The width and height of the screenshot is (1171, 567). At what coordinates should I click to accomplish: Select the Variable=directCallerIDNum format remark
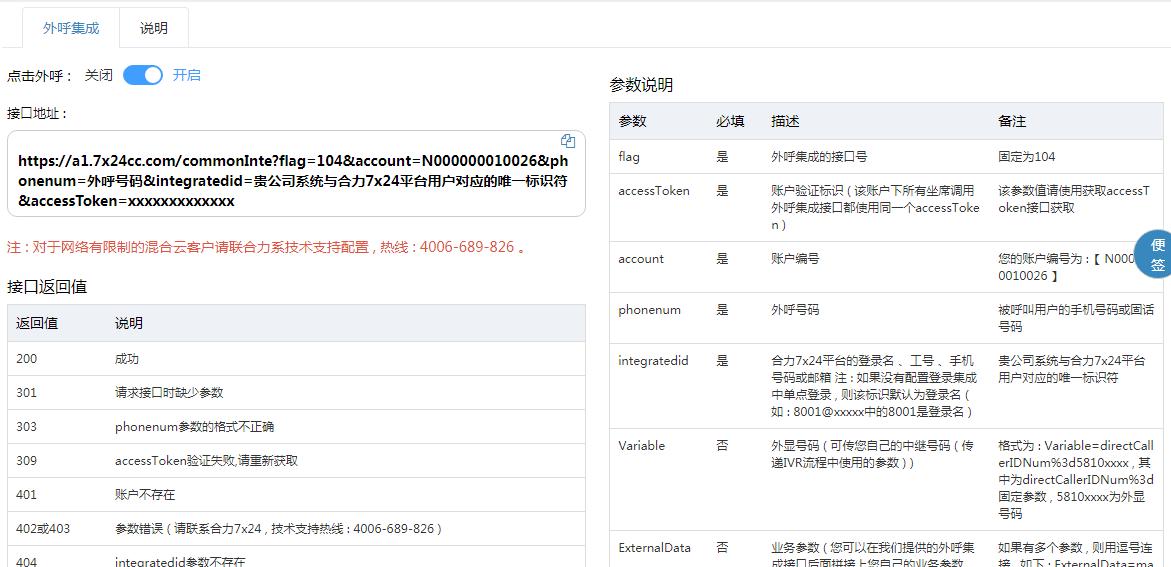[1076, 480]
